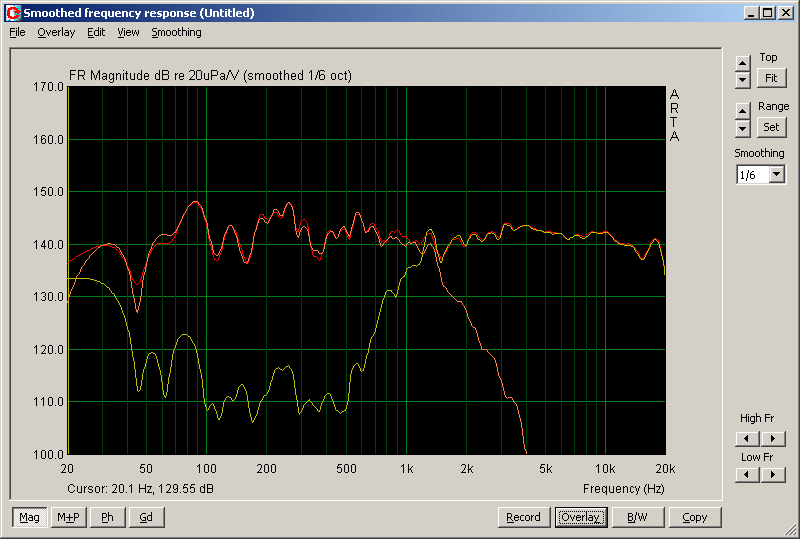Open the Overlay menu
This screenshot has height=539, width=800.
coord(56,32)
